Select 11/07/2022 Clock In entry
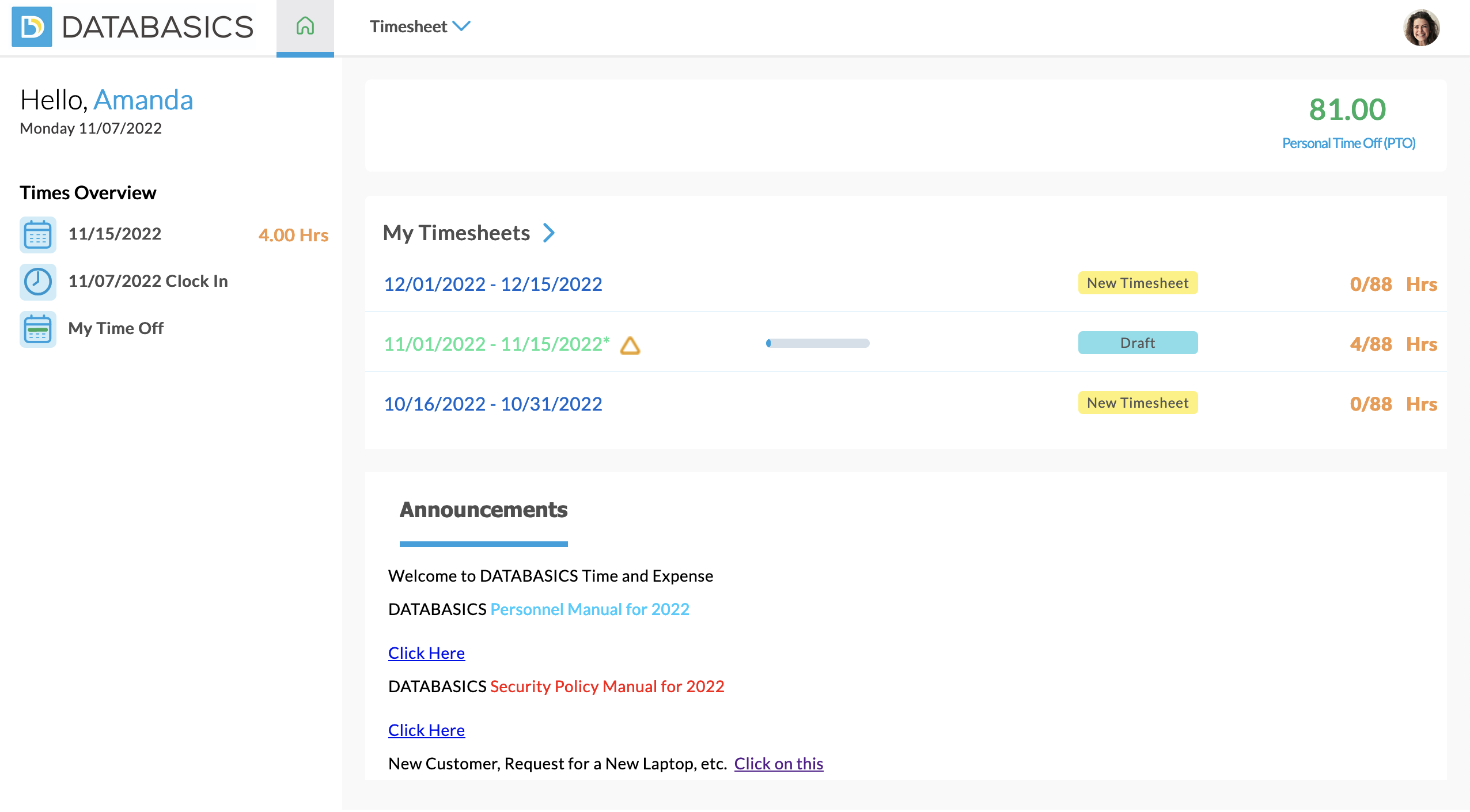This screenshot has width=1470, height=812. pyautogui.click(x=148, y=281)
